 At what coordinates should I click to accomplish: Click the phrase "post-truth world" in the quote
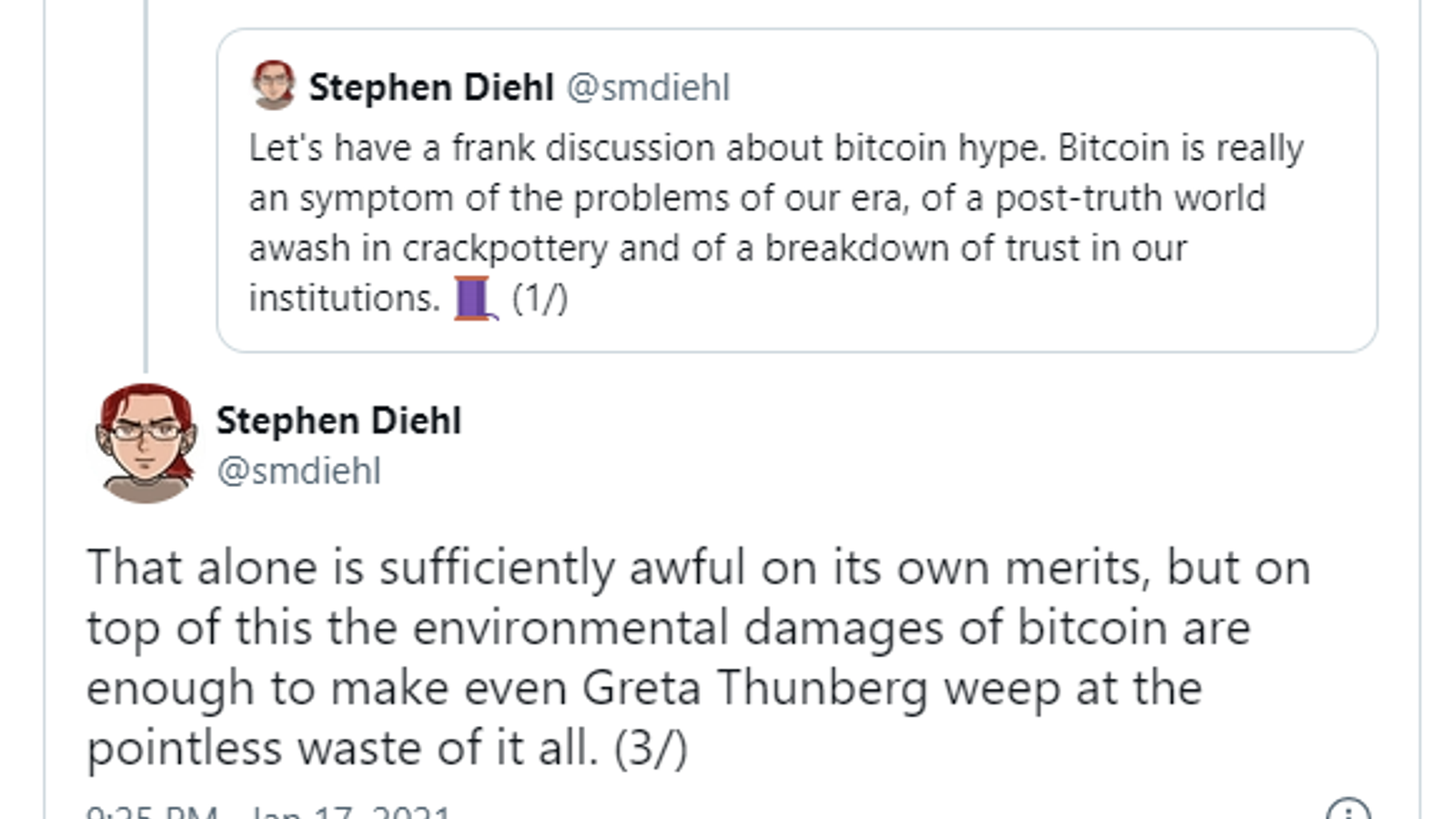coord(1129,197)
